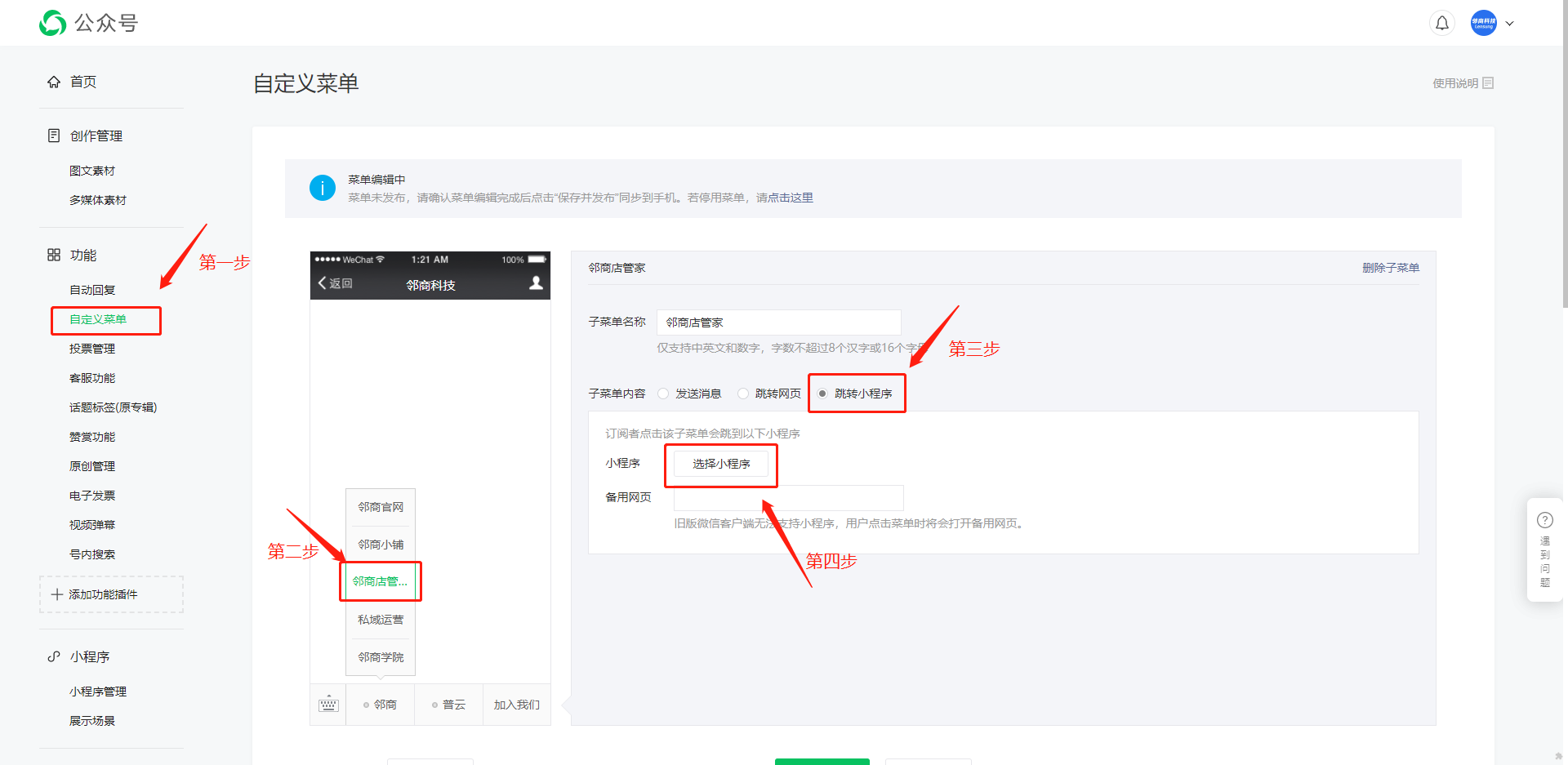Open 客服功能 in the sidebar
Image resolution: width=1568 pixels, height=765 pixels.
click(x=92, y=378)
